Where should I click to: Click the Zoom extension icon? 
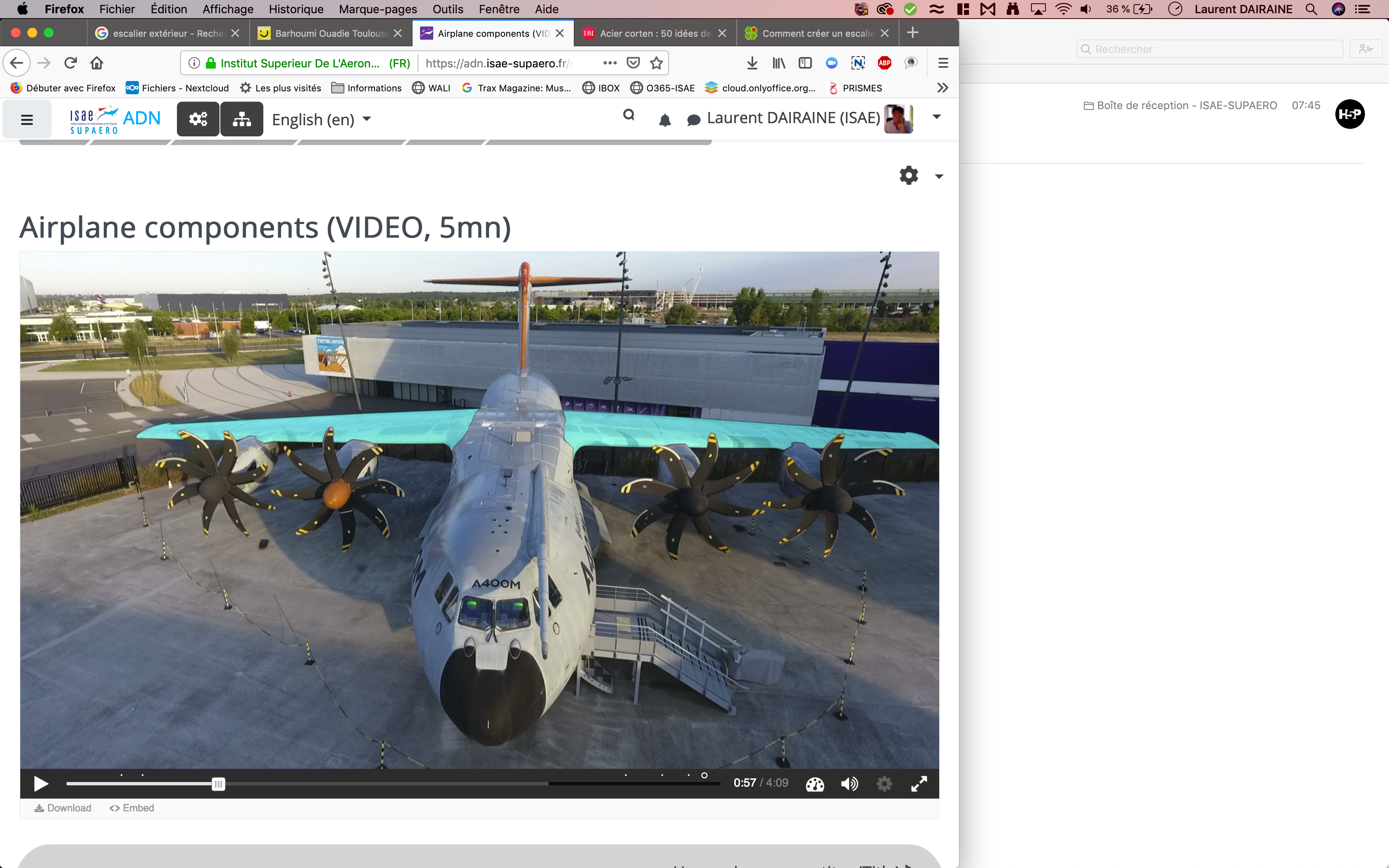pyautogui.click(x=832, y=62)
